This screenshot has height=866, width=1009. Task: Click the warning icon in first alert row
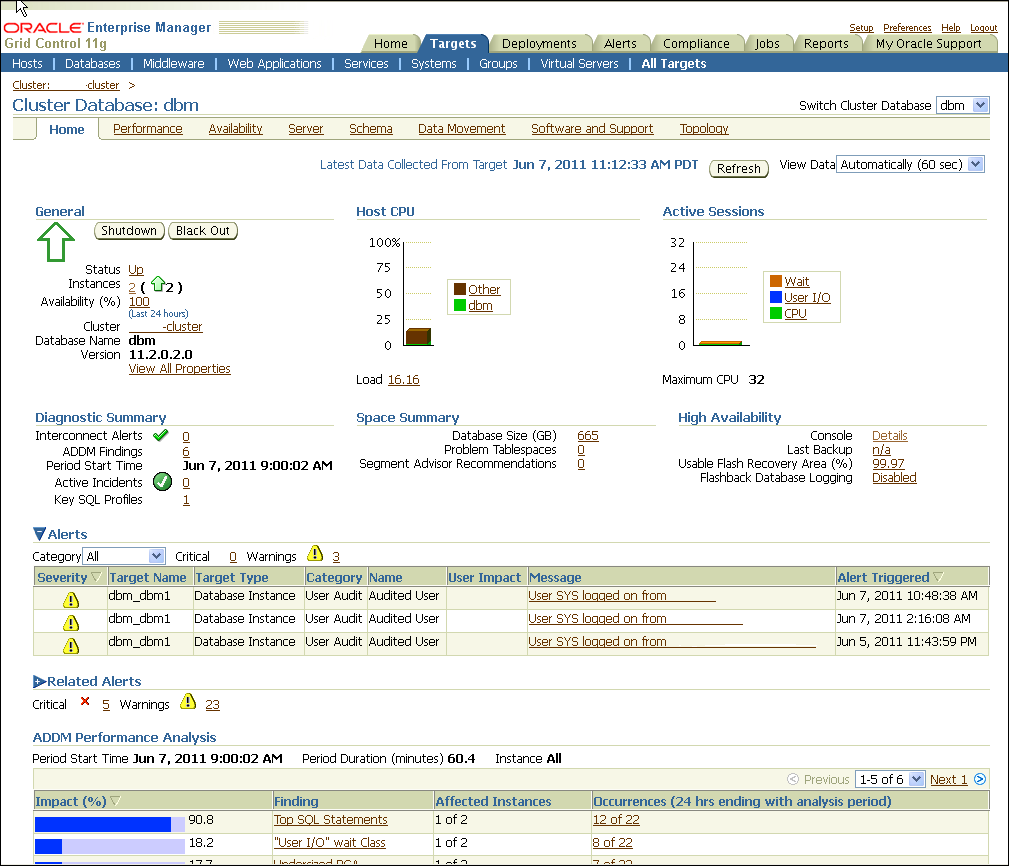(71, 598)
